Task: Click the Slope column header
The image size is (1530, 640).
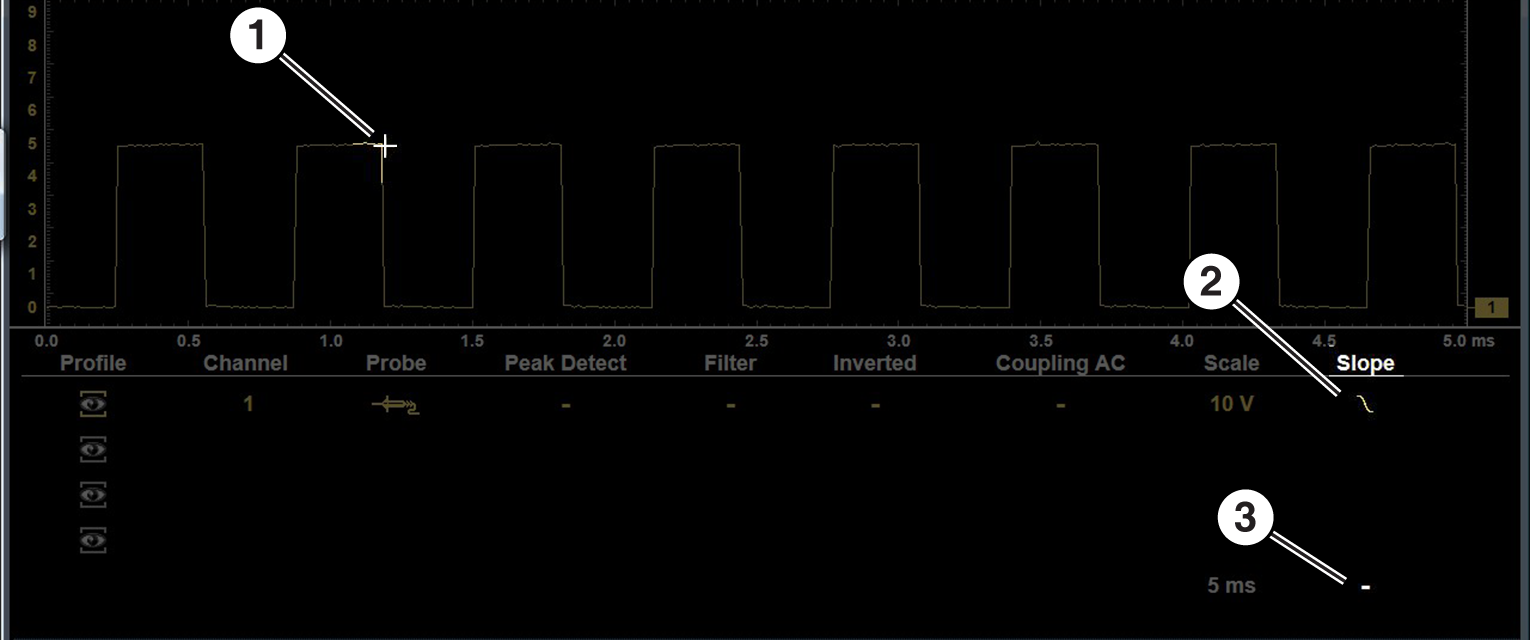Action: [1365, 364]
